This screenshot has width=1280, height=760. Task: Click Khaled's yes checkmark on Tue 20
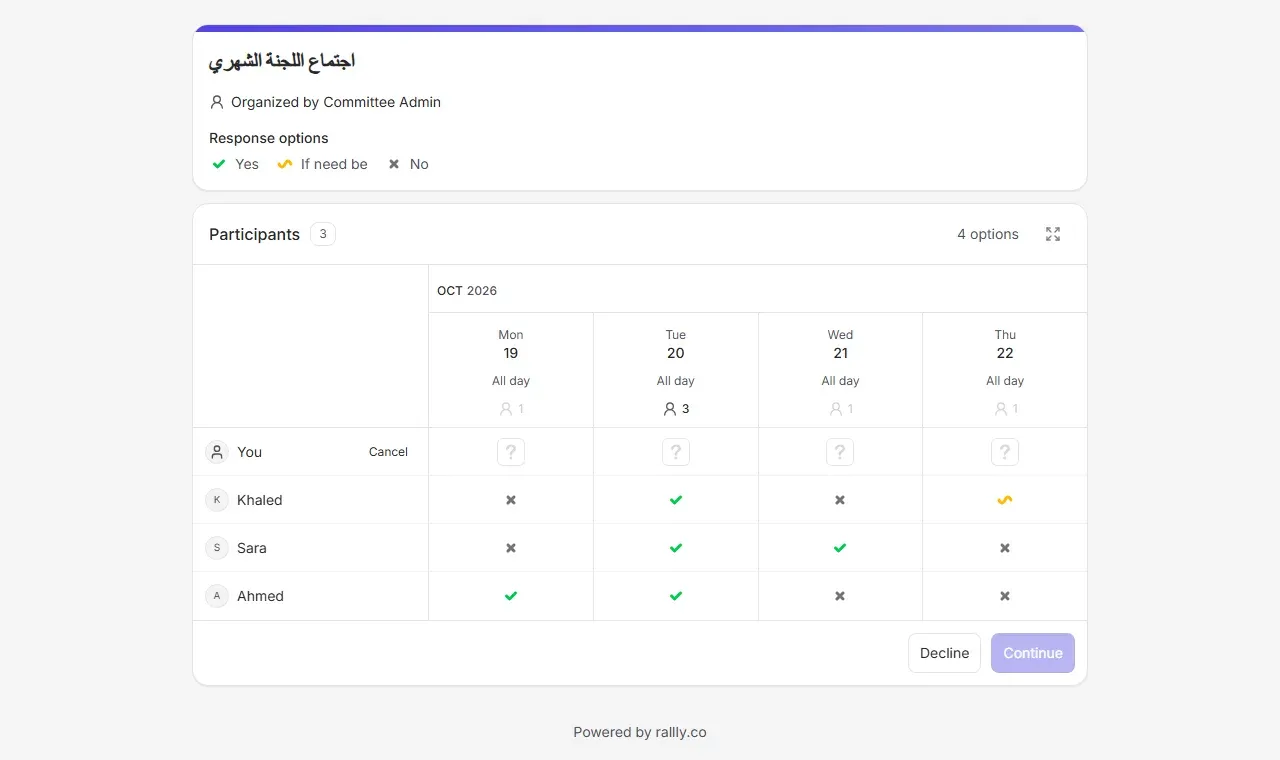pos(676,500)
